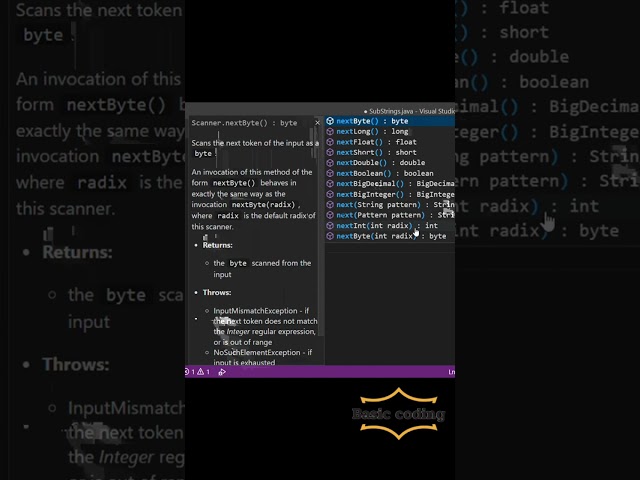Click InputMismatchException text in docs
The height and width of the screenshot is (480, 640).
(x=255, y=311)
